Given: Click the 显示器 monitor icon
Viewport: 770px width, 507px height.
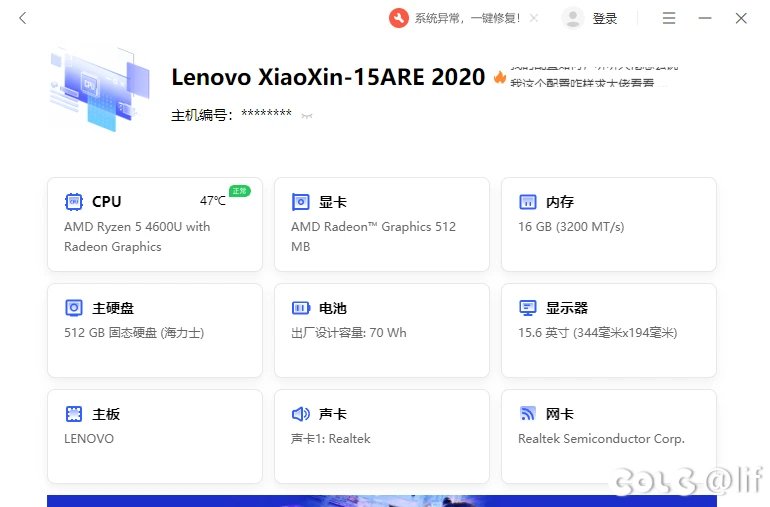Looking at the screenshot, I should [x=528, y=308].
